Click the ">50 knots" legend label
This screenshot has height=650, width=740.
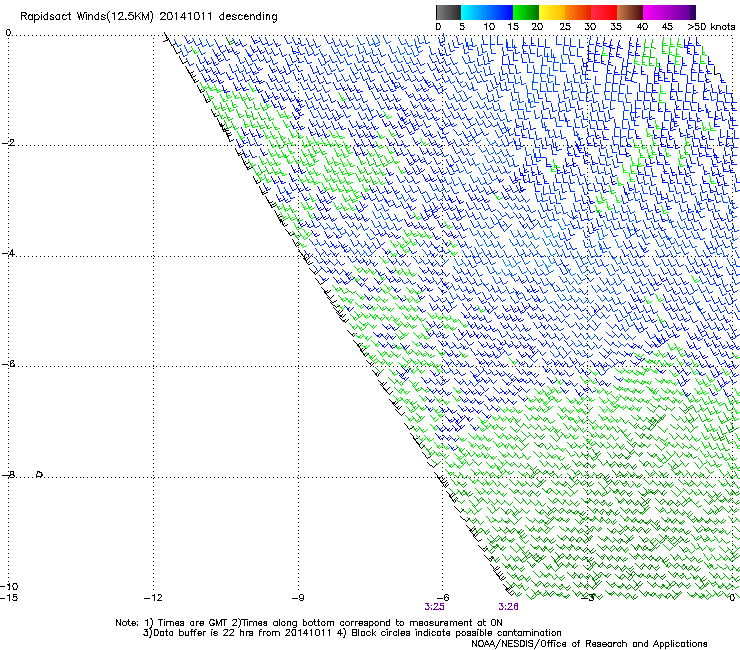(711, 26)
